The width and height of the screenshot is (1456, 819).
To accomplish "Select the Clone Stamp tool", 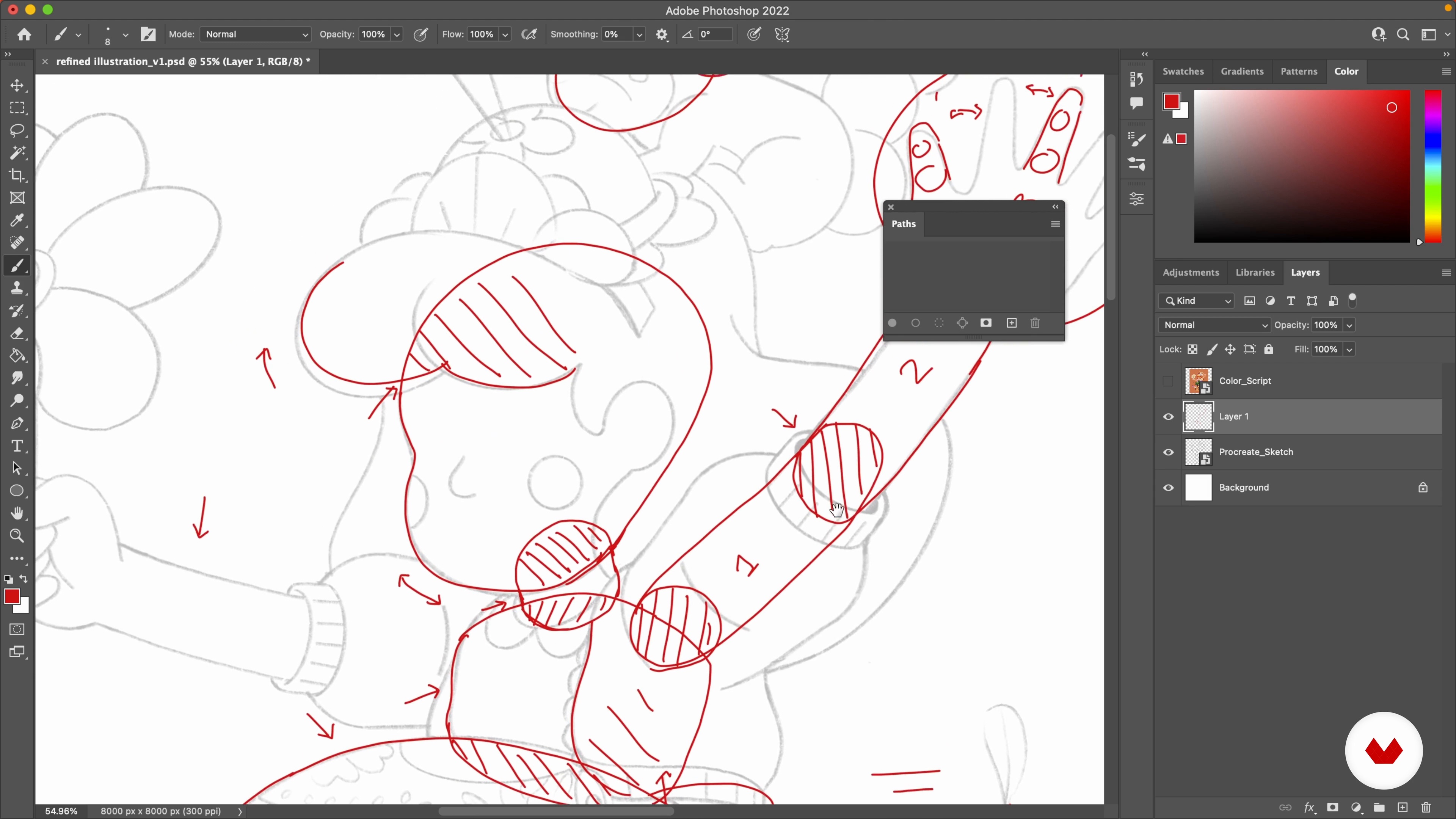I will (x=17, y=288).
